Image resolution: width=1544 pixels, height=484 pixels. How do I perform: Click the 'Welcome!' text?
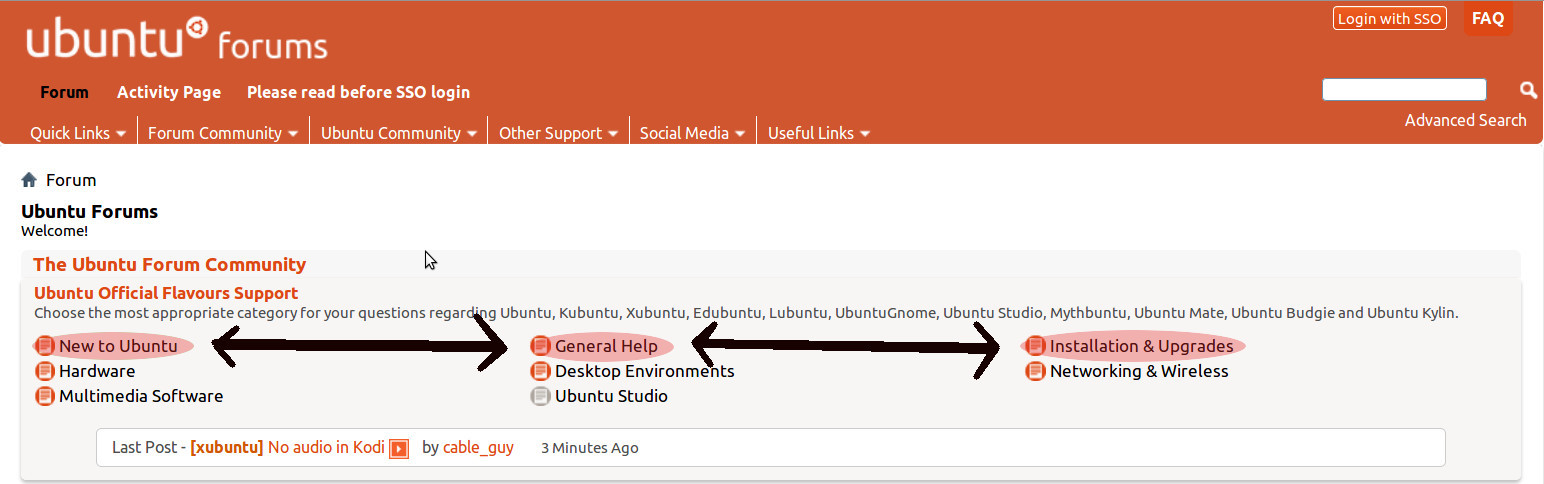[55, 231]
